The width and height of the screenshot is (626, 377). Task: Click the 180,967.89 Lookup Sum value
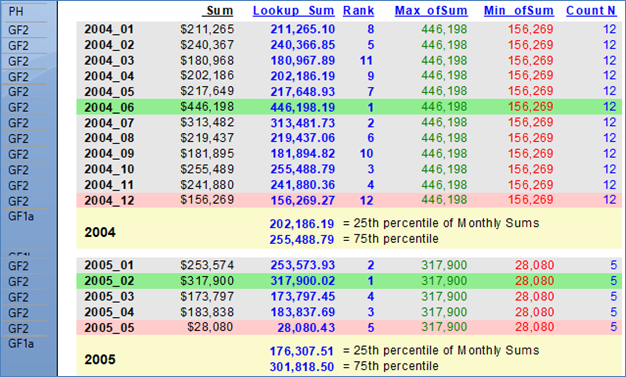click(303, 61)
